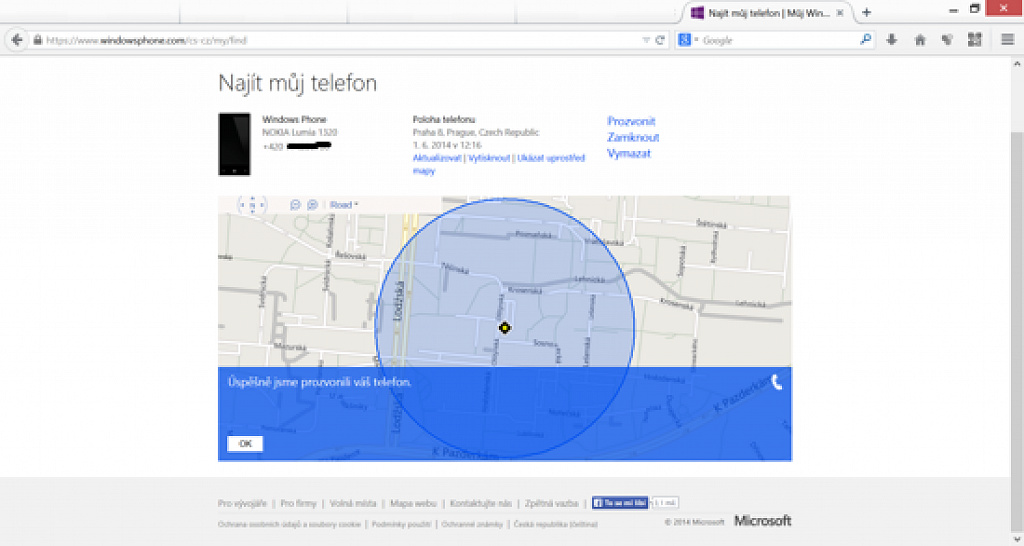Click the Praha 6, Prague, Czech Republic text
Viewport: 1024px width, 546px height.
tap(476, 133)
